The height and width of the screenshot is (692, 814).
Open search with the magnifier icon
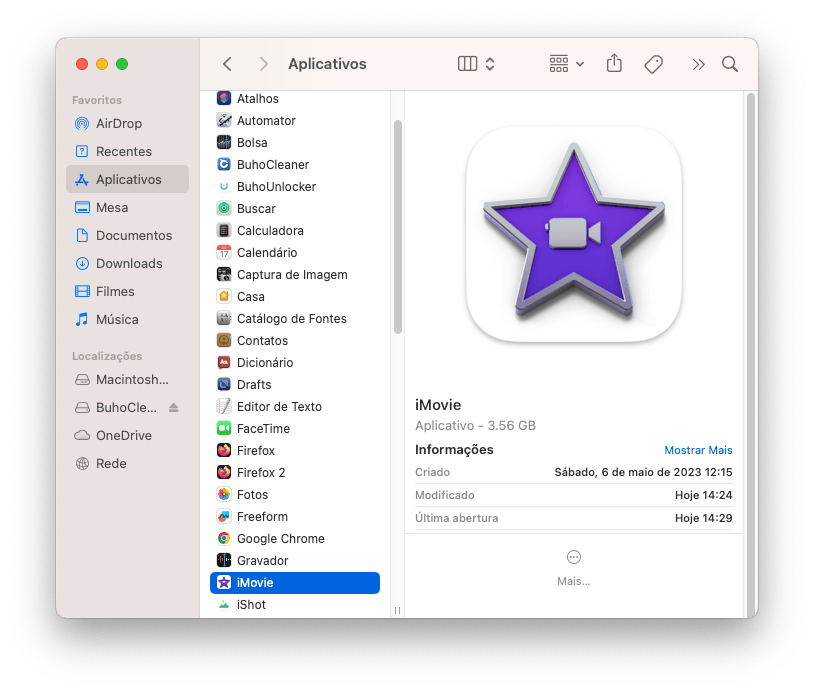click(730, 64)
